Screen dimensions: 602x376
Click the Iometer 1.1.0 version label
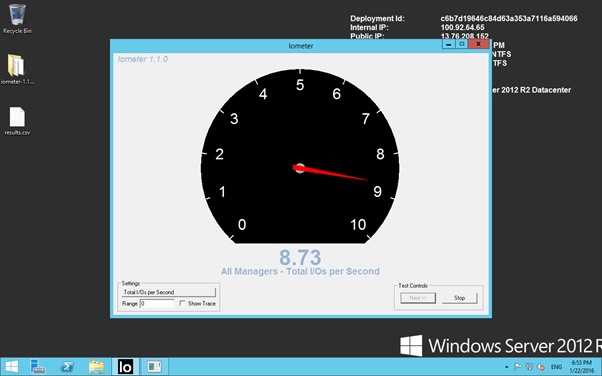point(143,59)
